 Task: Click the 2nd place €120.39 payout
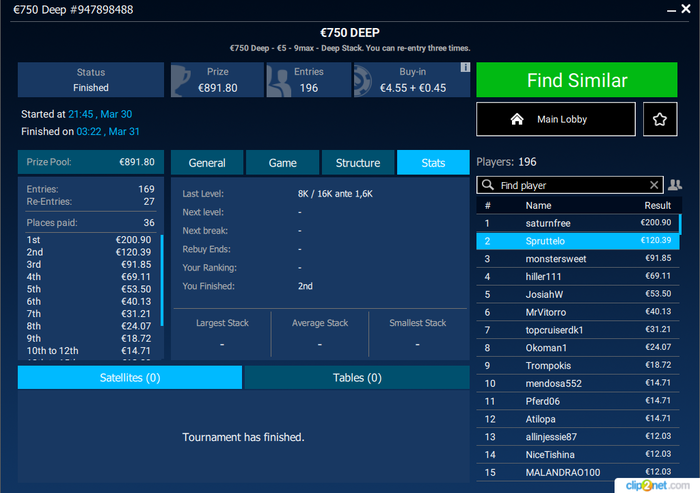[89, 252]
